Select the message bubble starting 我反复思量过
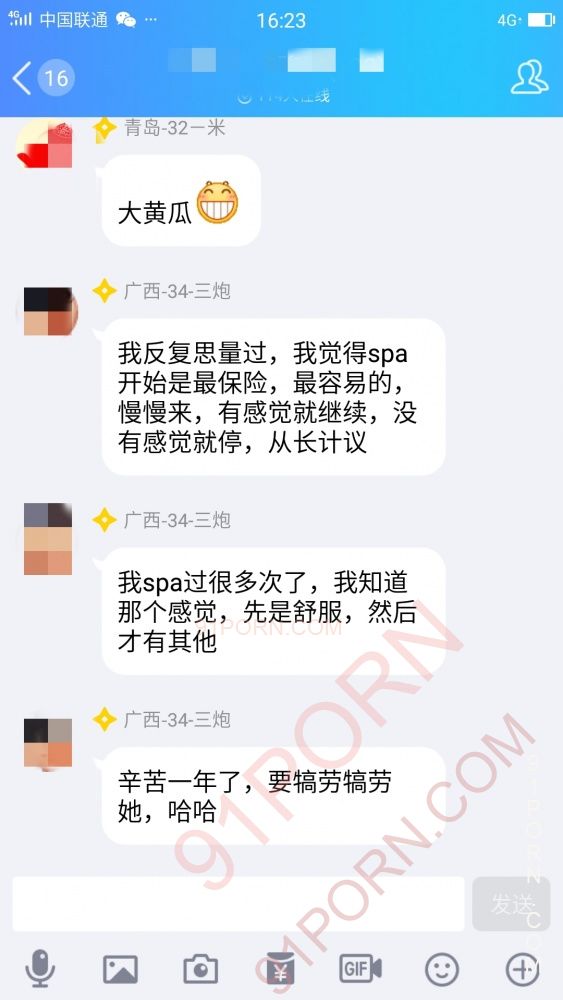 point(273,397)
